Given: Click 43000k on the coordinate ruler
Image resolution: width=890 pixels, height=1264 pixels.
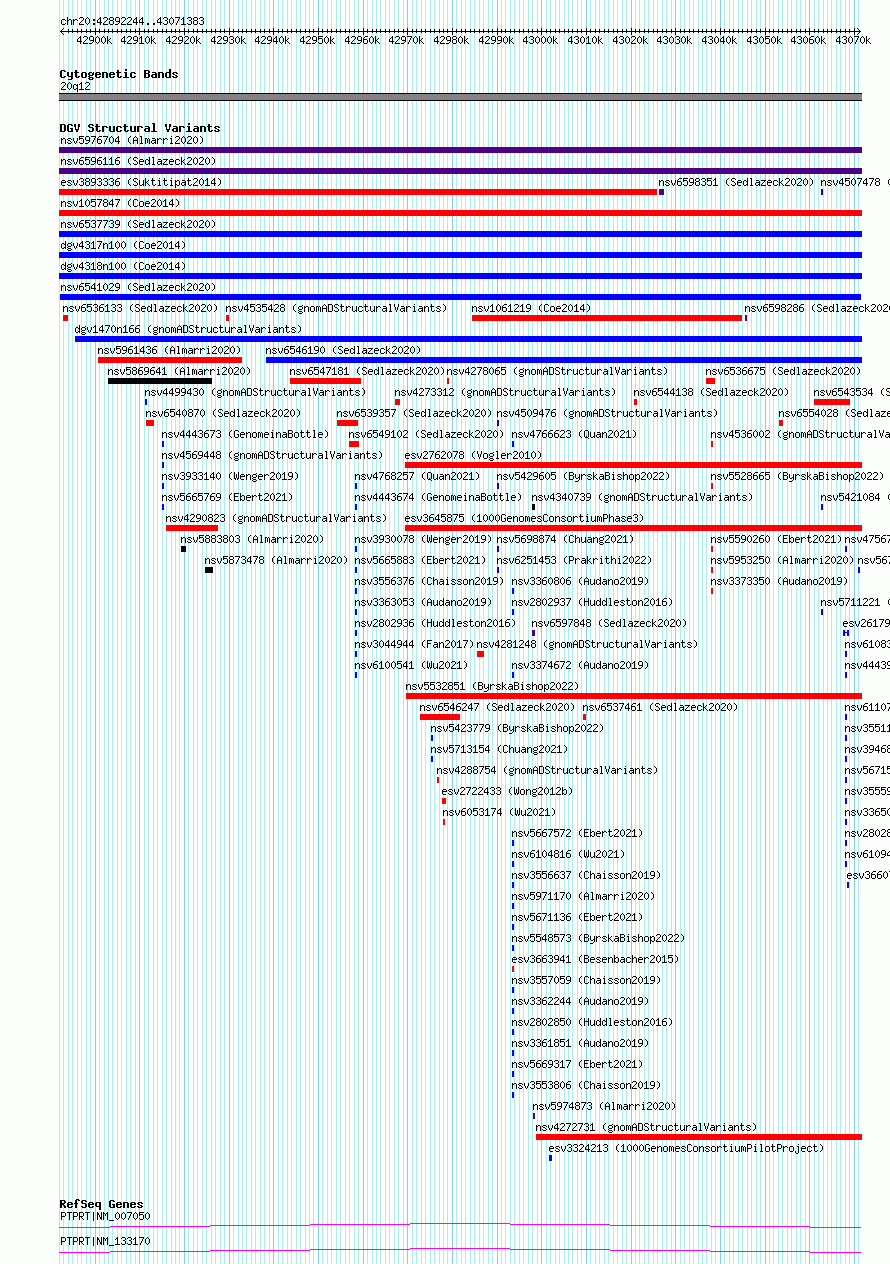Looking at the screenshot, I should [x=540, y=40].
